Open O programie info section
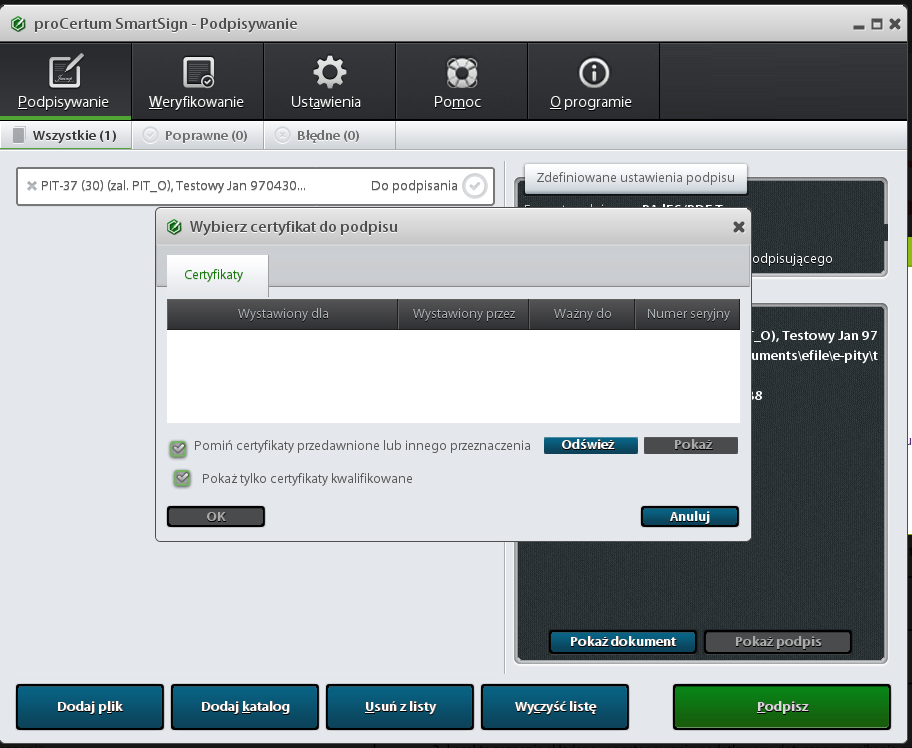This screenshot has width=912, height=748. tap(593, 82)
